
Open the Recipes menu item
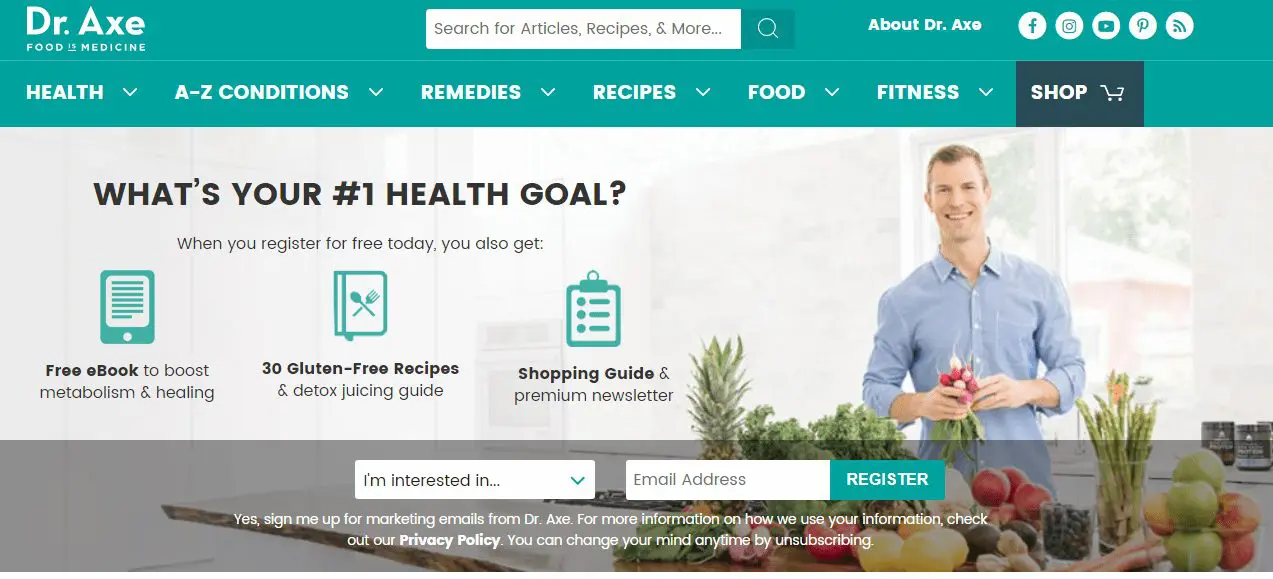635,92
